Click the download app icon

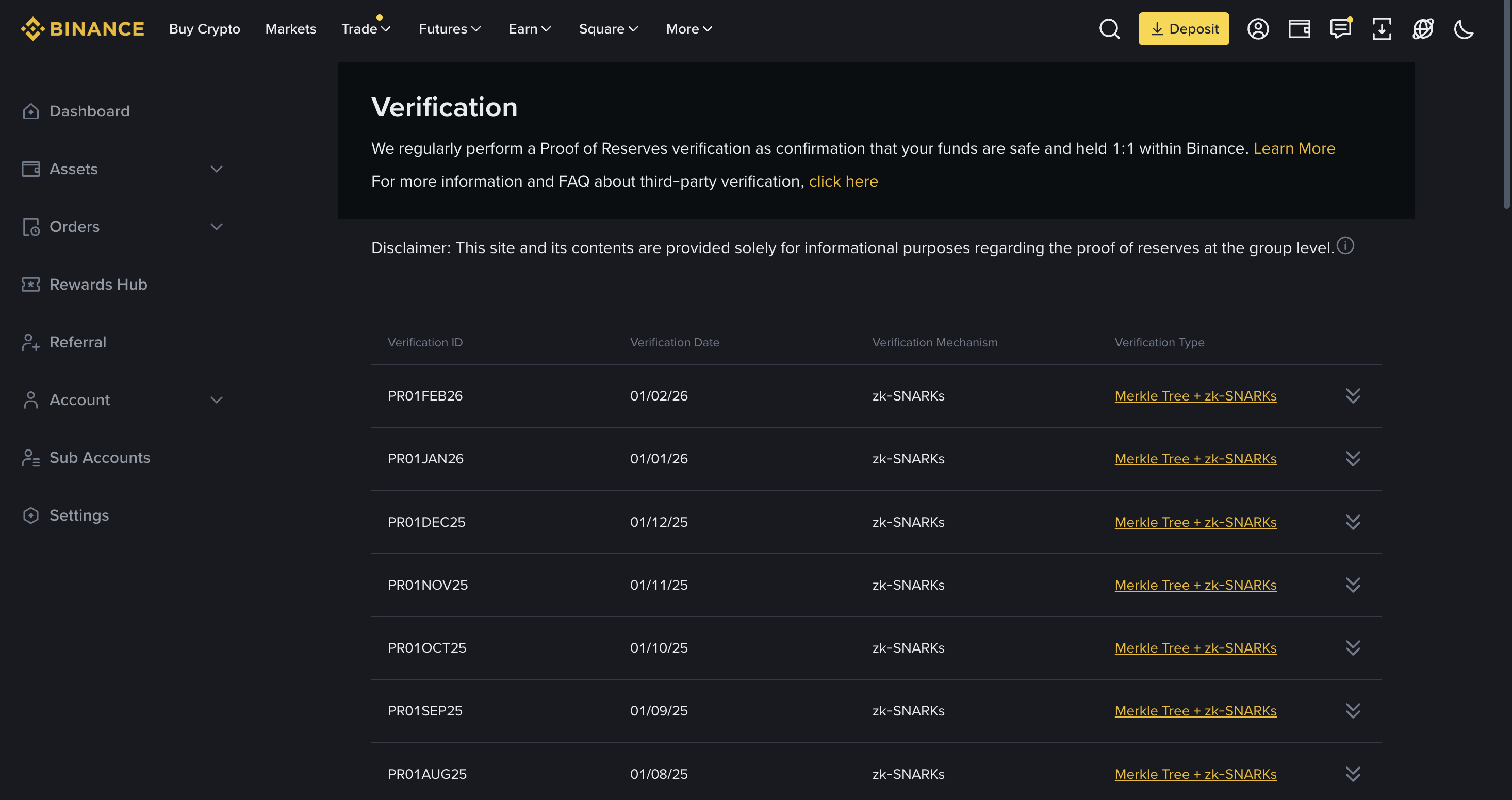(1382, 29)
